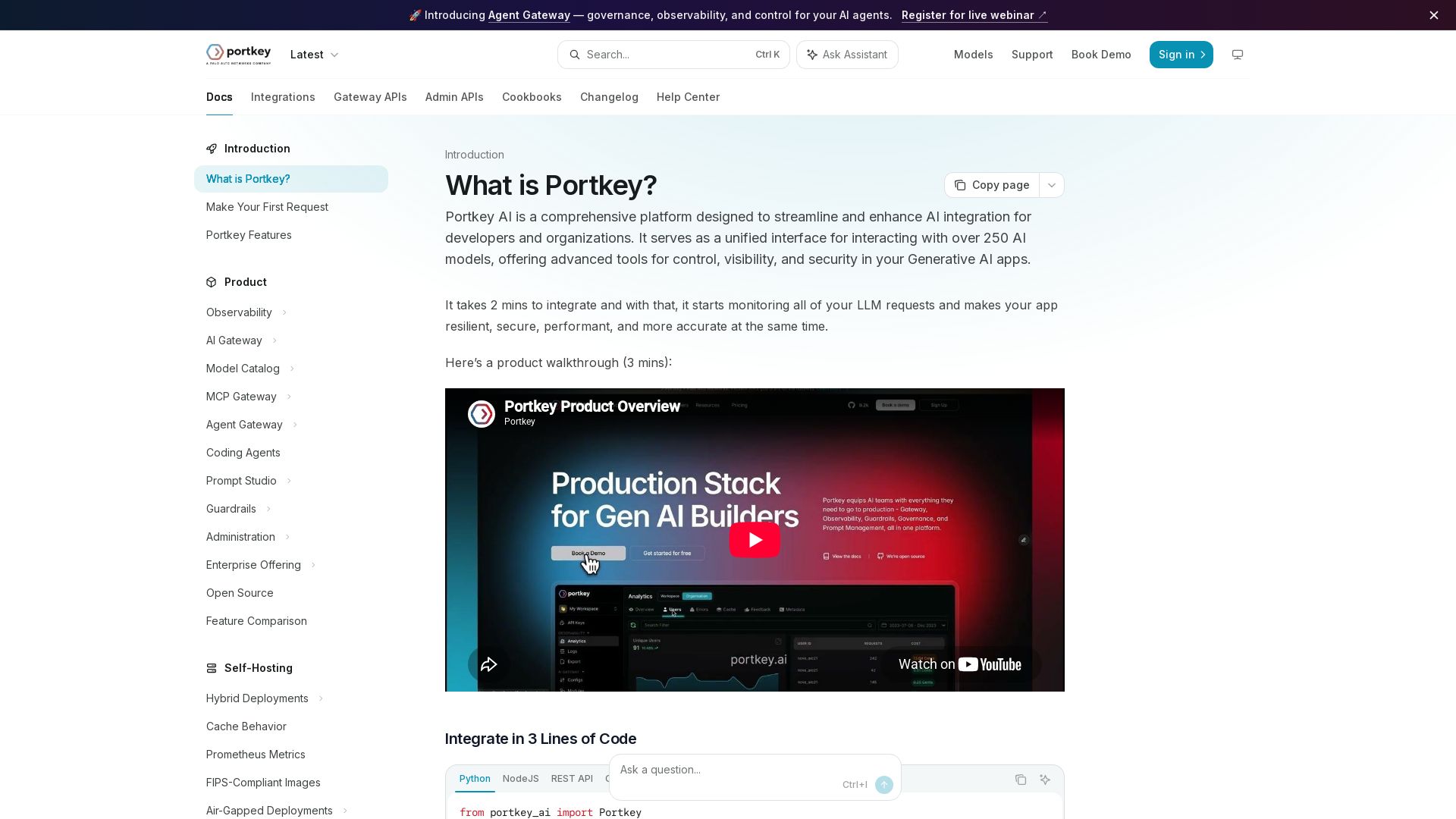Open the Latest version dropdown
Image resolution: width=1456 pixels, height=819 pixels.
315,55
